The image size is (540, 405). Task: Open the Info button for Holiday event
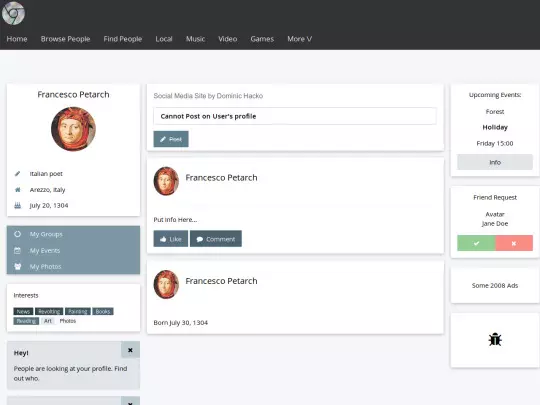(495, 162)
